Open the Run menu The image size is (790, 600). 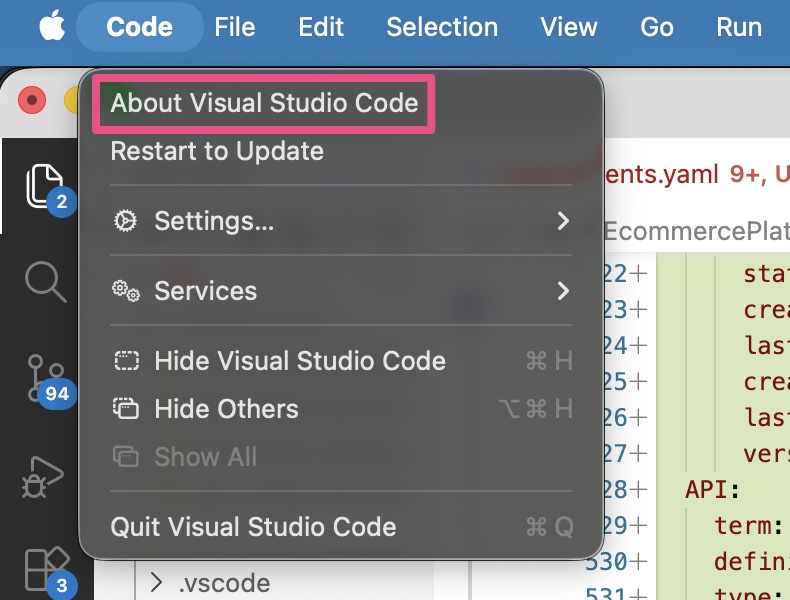(739, 27)
